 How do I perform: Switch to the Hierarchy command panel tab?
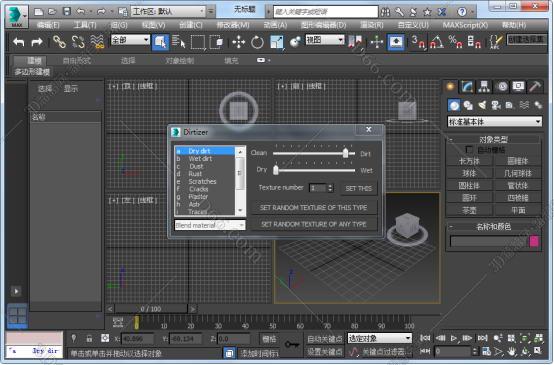coord(484,87)
